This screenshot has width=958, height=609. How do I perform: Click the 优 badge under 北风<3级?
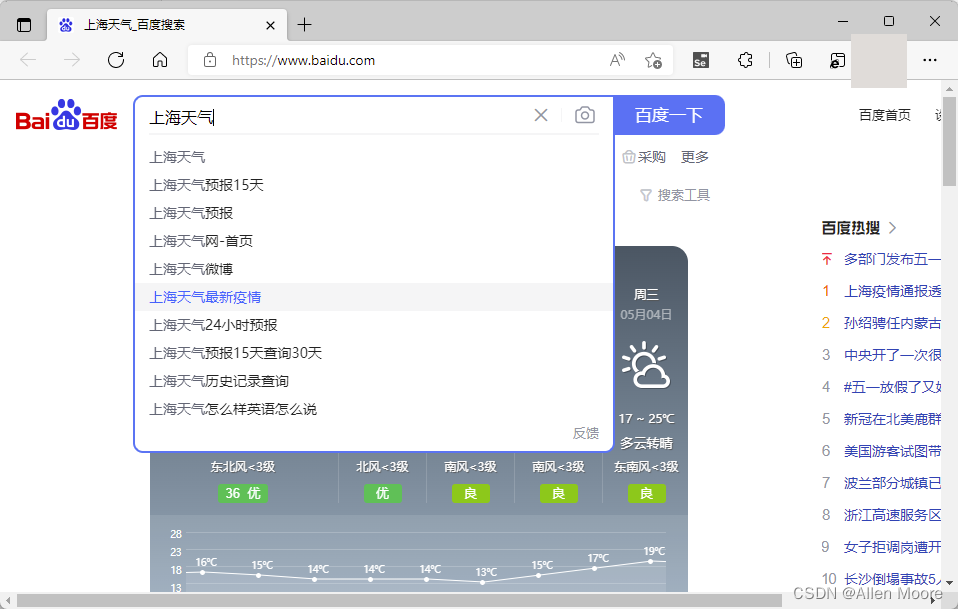(382, 493)
